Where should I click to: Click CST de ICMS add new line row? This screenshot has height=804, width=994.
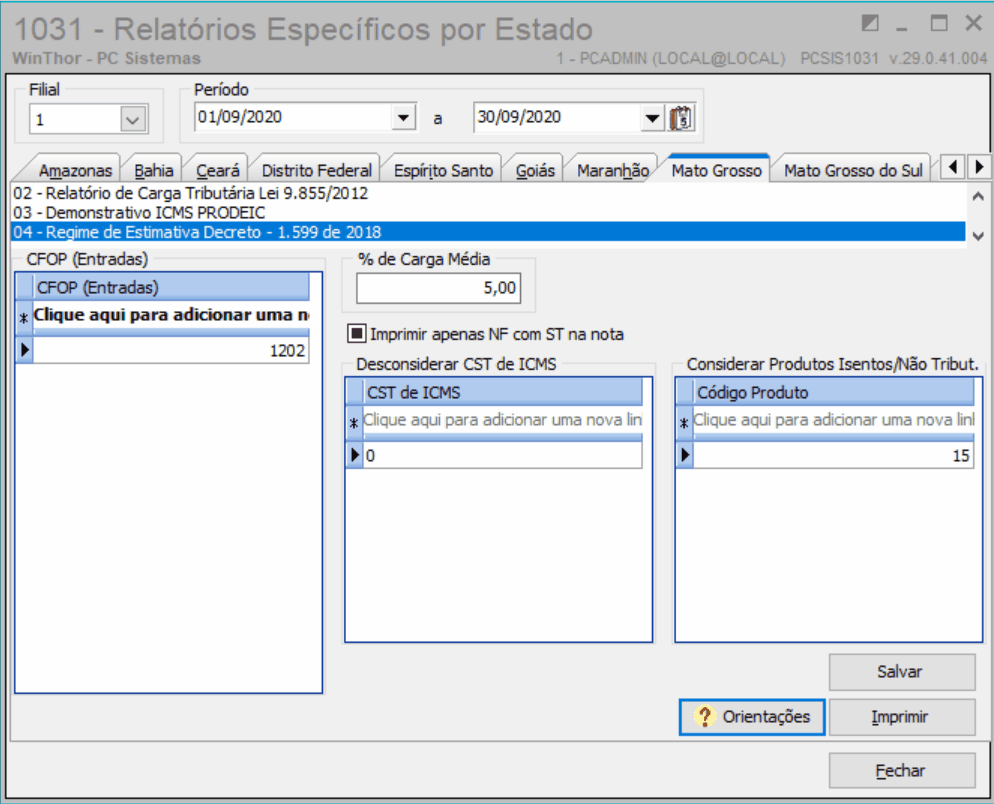[x=502, y=420]
